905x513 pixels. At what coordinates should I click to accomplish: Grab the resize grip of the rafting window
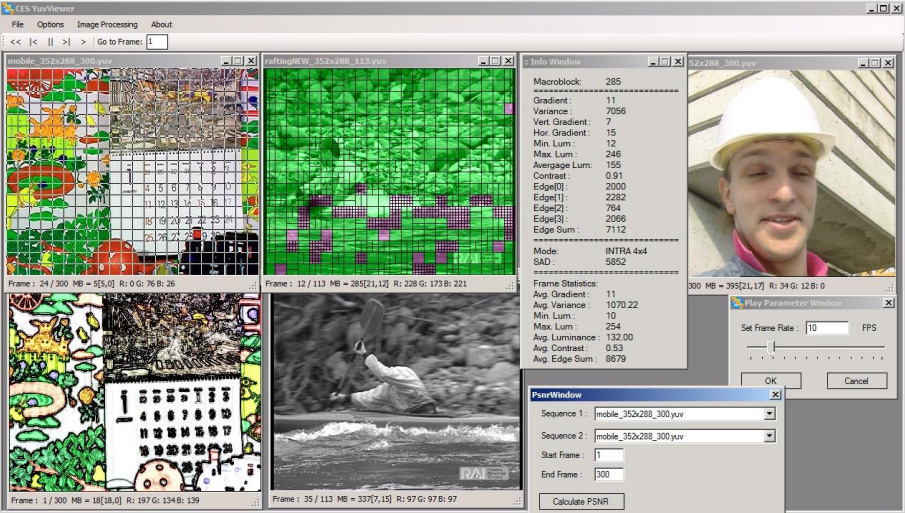point(510,285)
